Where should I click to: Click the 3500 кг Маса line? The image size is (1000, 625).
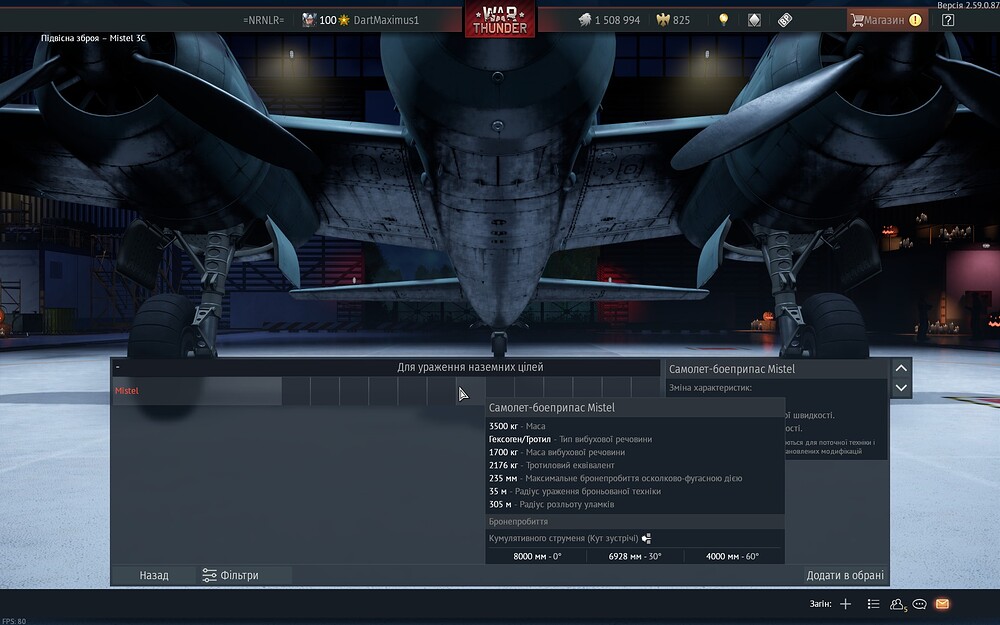[x=517, y=426]
